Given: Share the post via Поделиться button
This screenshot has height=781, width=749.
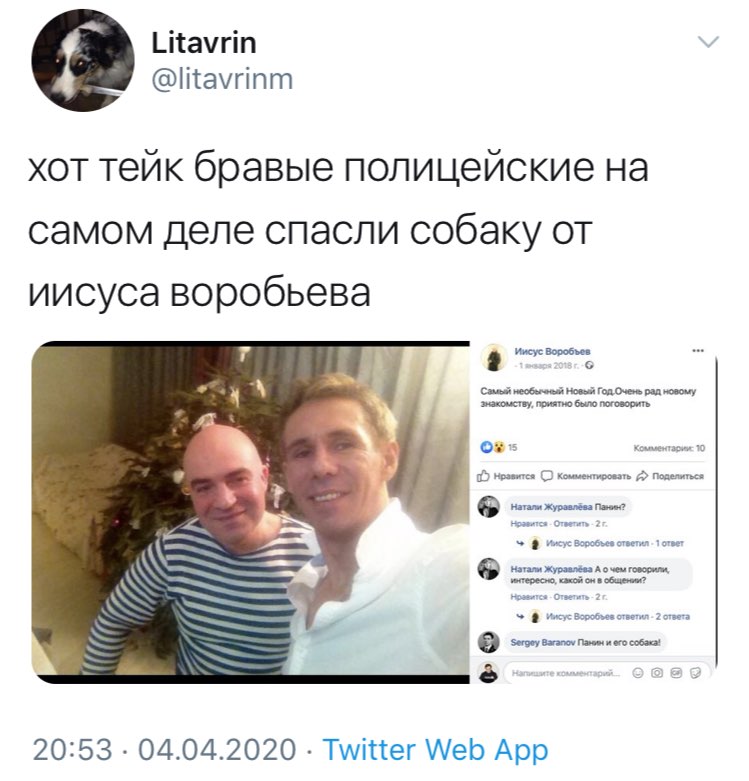Looking at the screenshot, I should point(670,476).
